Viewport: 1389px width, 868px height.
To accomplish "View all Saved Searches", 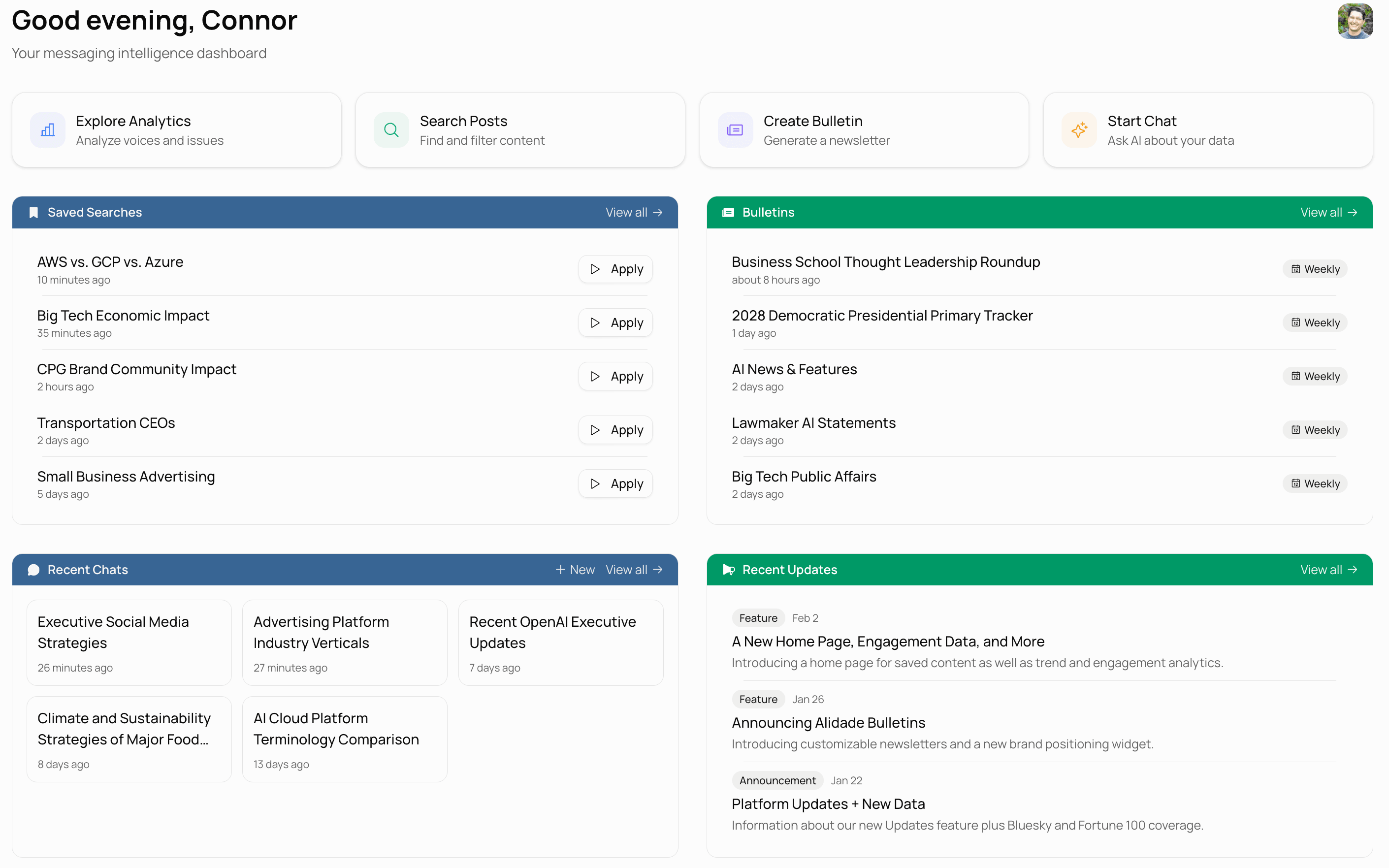I will (633, 212).
